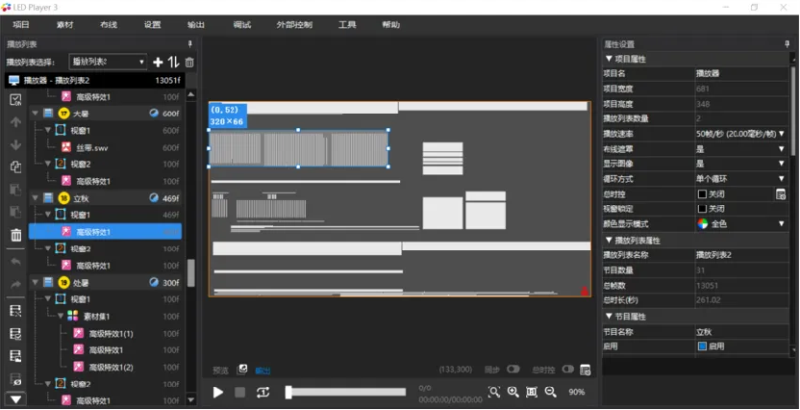The height and width of the screenshot is (410, 800).
Task: Pin the playlist panel
Action: point(190,44)
